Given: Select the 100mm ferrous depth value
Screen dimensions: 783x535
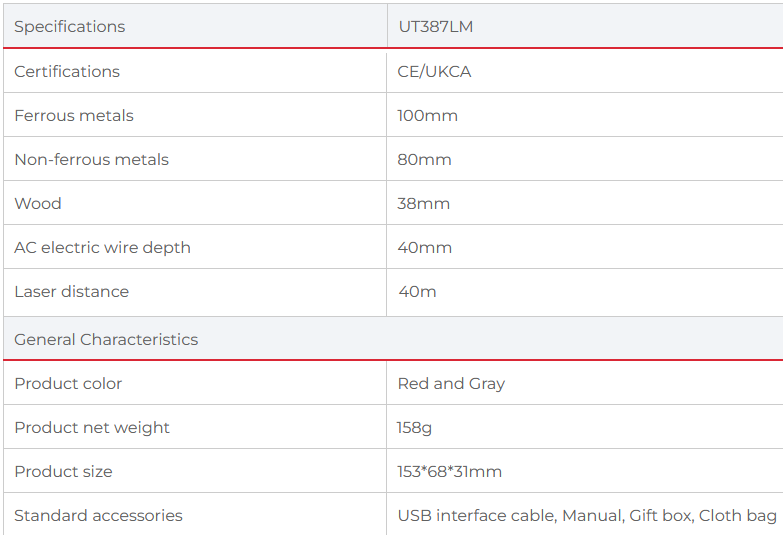Looking at the screenshot, I should click(427, 115).
